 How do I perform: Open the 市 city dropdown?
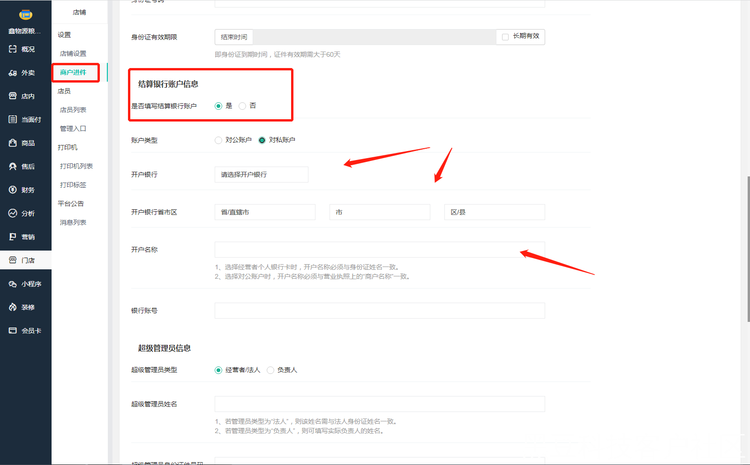(380, 212)
